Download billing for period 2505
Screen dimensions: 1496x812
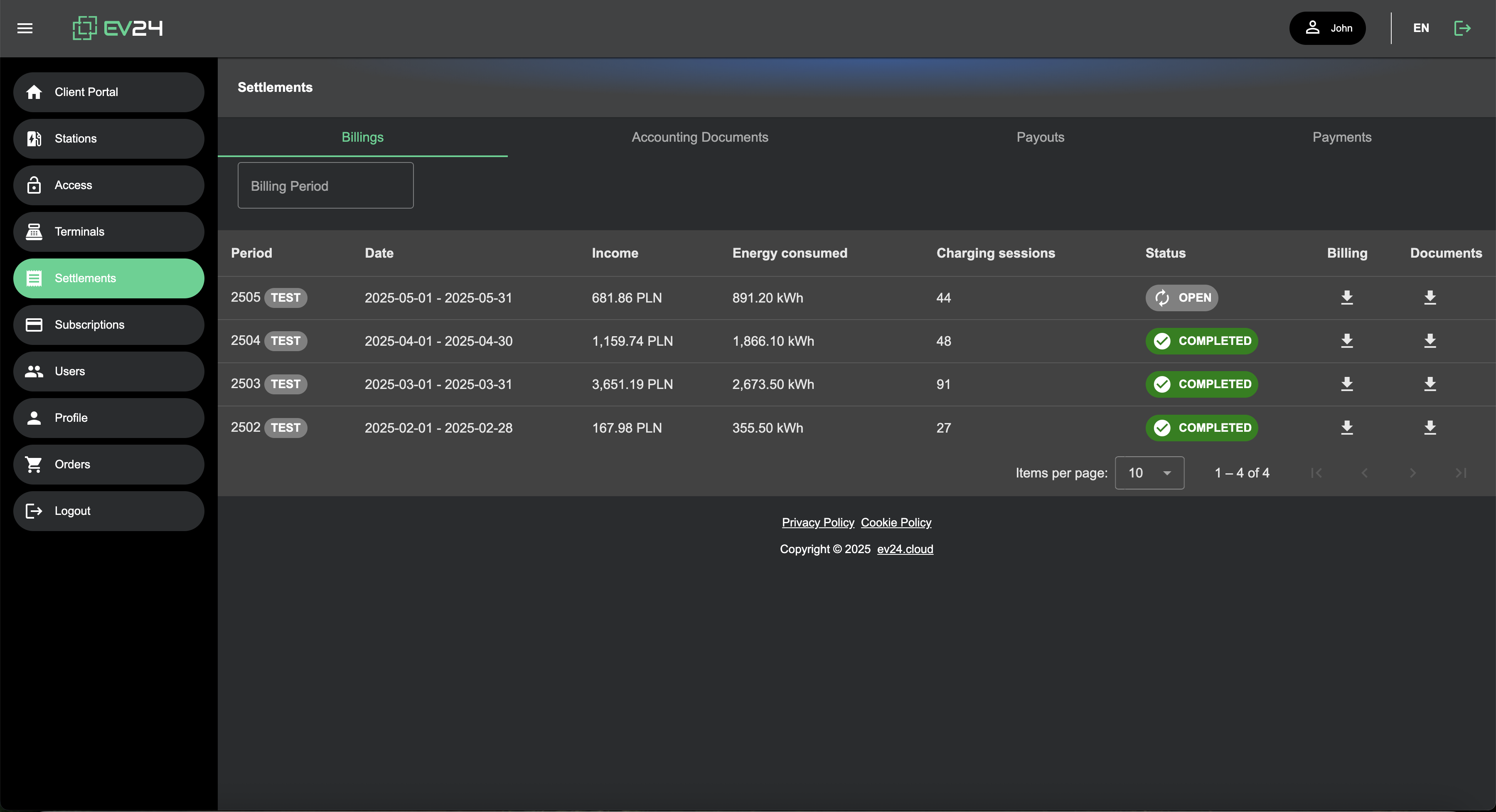click(x=1347, y=298)
